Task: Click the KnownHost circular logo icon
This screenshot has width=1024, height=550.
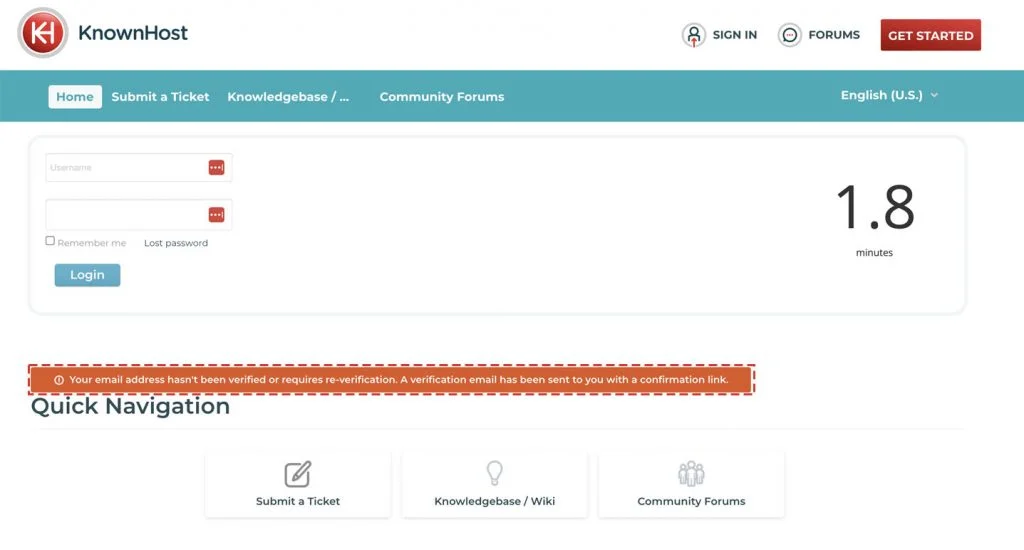Action: pos(42,33)
